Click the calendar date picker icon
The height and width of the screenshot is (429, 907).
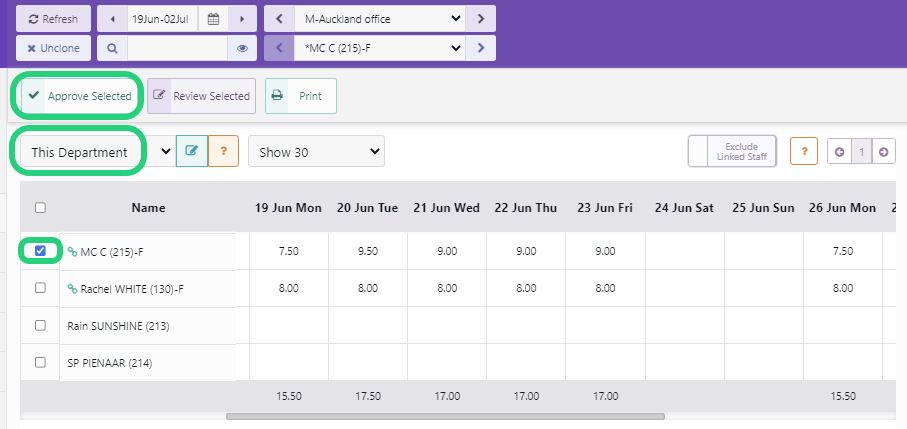212,19
